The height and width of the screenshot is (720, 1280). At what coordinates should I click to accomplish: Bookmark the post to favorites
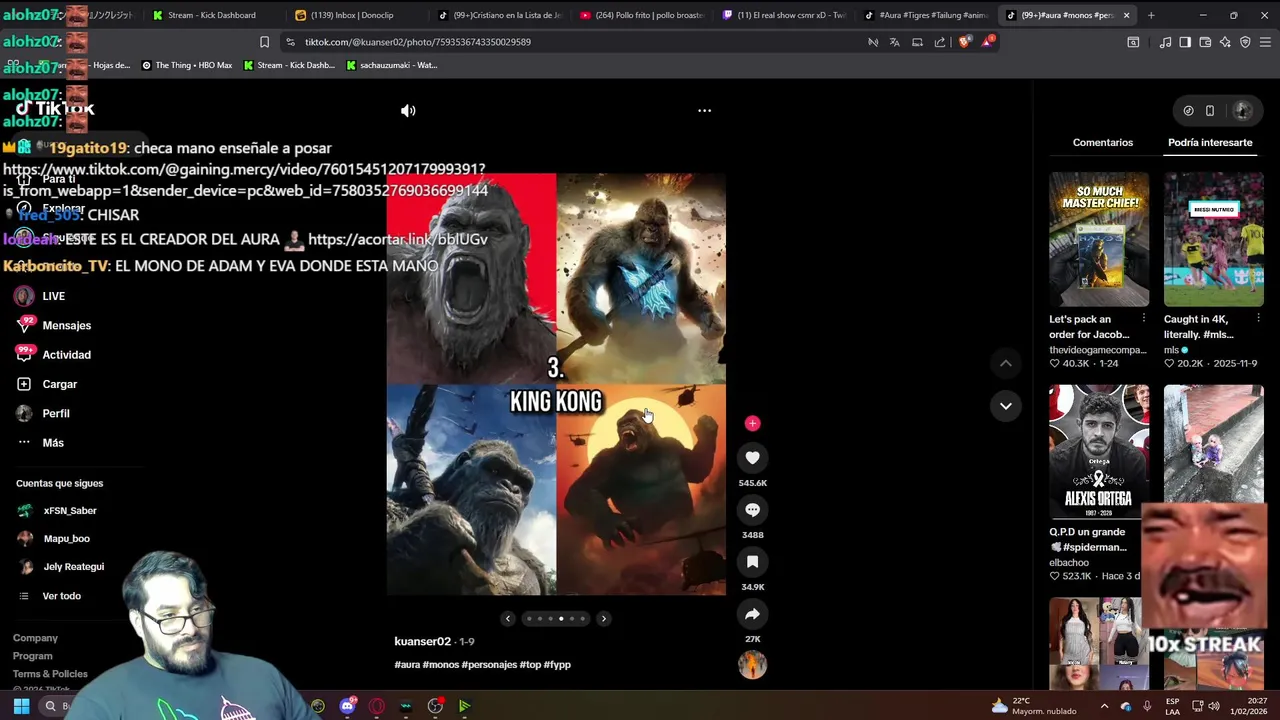(753, 562)
